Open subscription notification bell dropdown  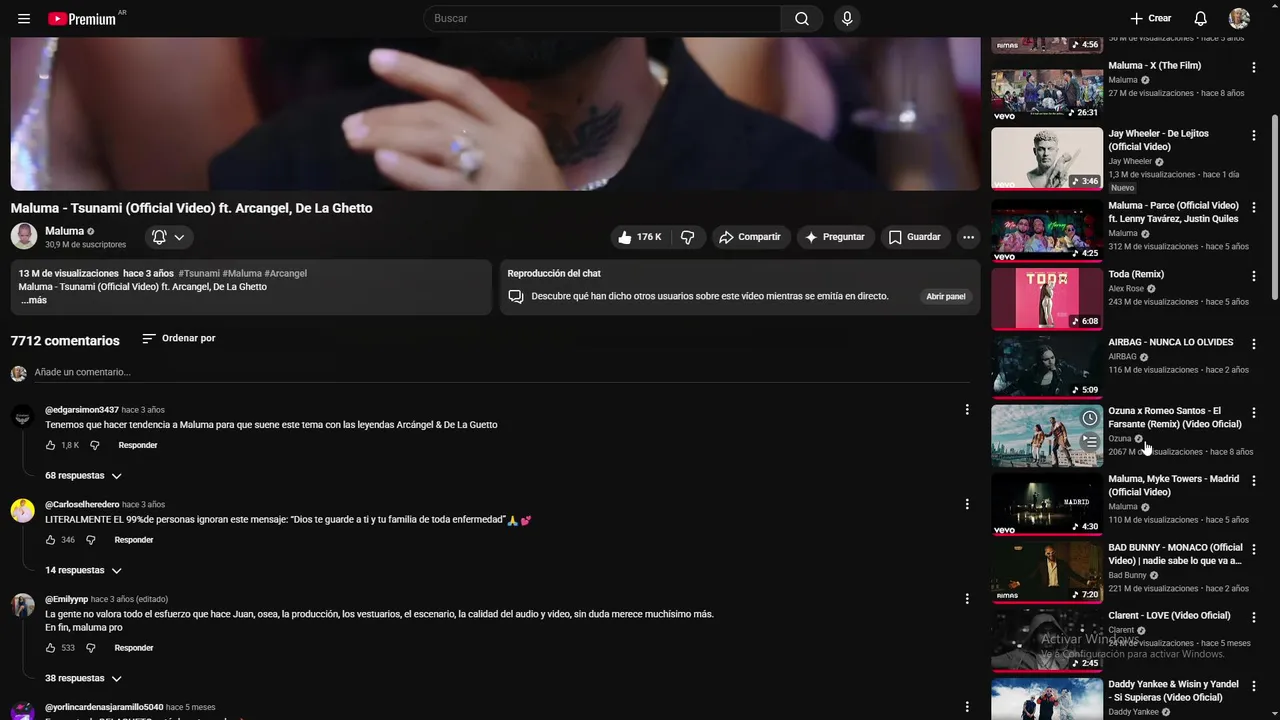click(168, 237)
